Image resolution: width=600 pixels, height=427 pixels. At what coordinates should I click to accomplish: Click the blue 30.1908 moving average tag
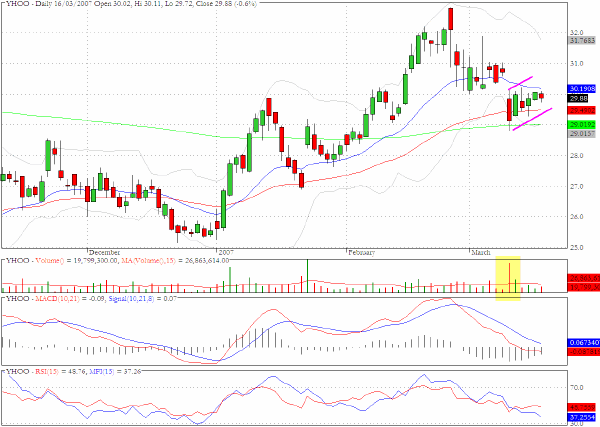pyautogui.click(x=582, y=89)
